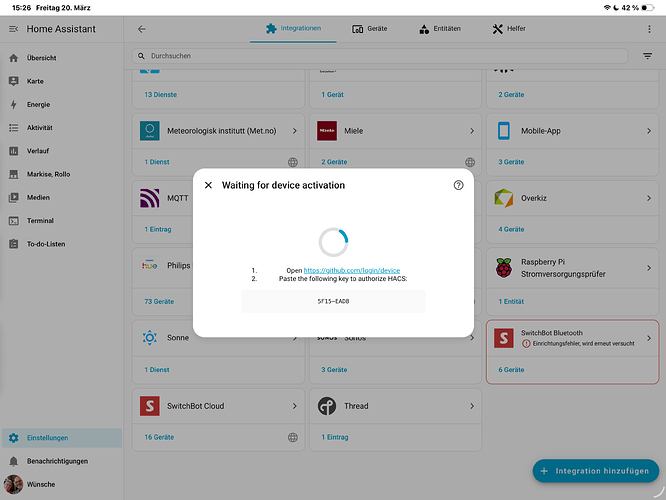Open 1 Dienst under Sonne
This screenshot has width=666, height=500.
tap(157, 370)
